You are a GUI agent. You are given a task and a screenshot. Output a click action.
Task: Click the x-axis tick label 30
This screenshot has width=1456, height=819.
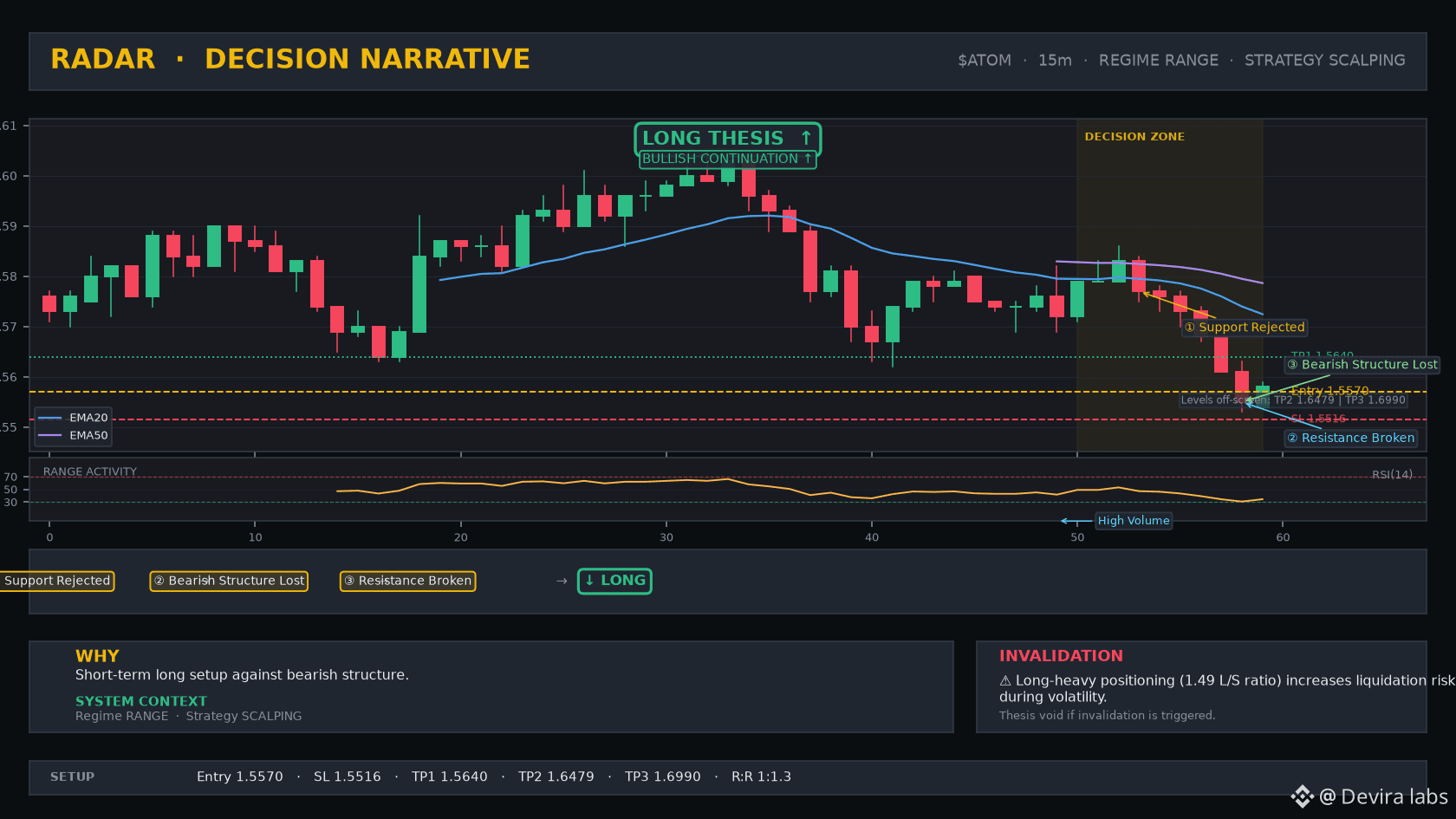pos(666,537)
